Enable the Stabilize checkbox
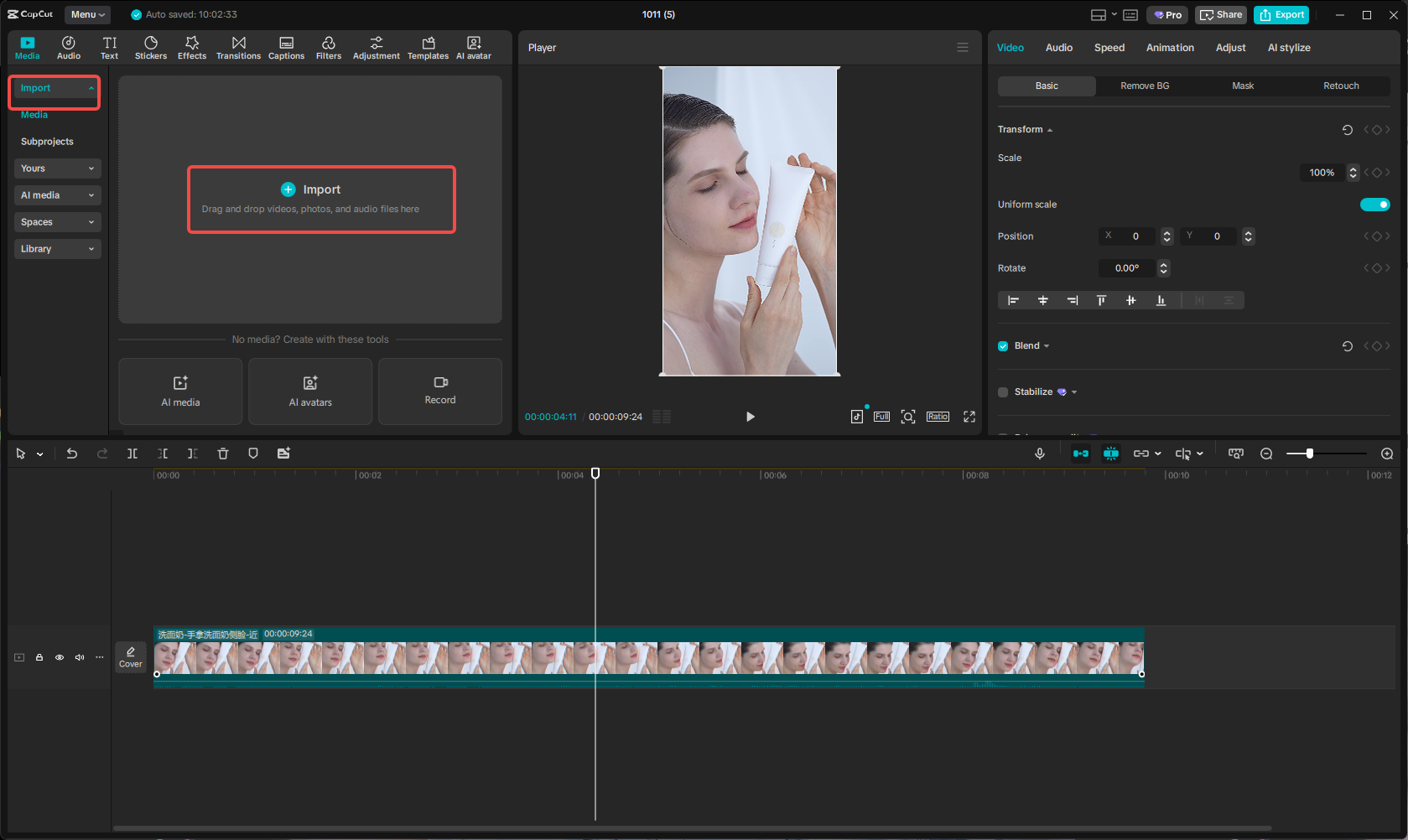Screen dimensions: 1408x840 pyautogui.click(x=1002, y=391)
